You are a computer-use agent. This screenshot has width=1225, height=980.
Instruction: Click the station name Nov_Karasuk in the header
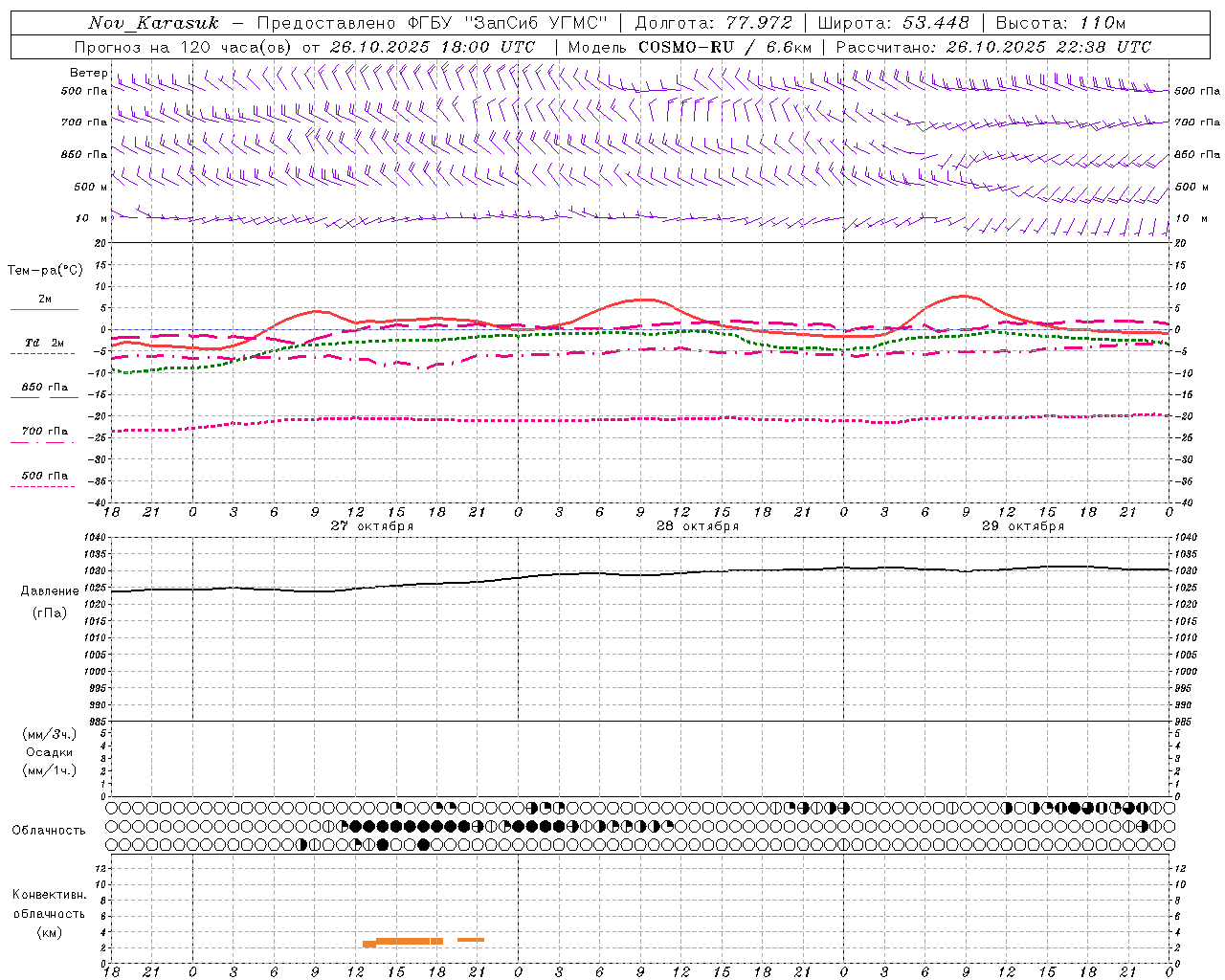(153, 23)
